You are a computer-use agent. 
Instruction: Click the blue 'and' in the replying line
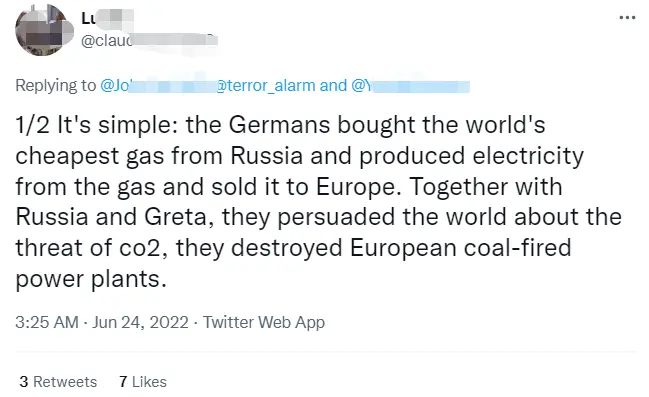point(333,85)
